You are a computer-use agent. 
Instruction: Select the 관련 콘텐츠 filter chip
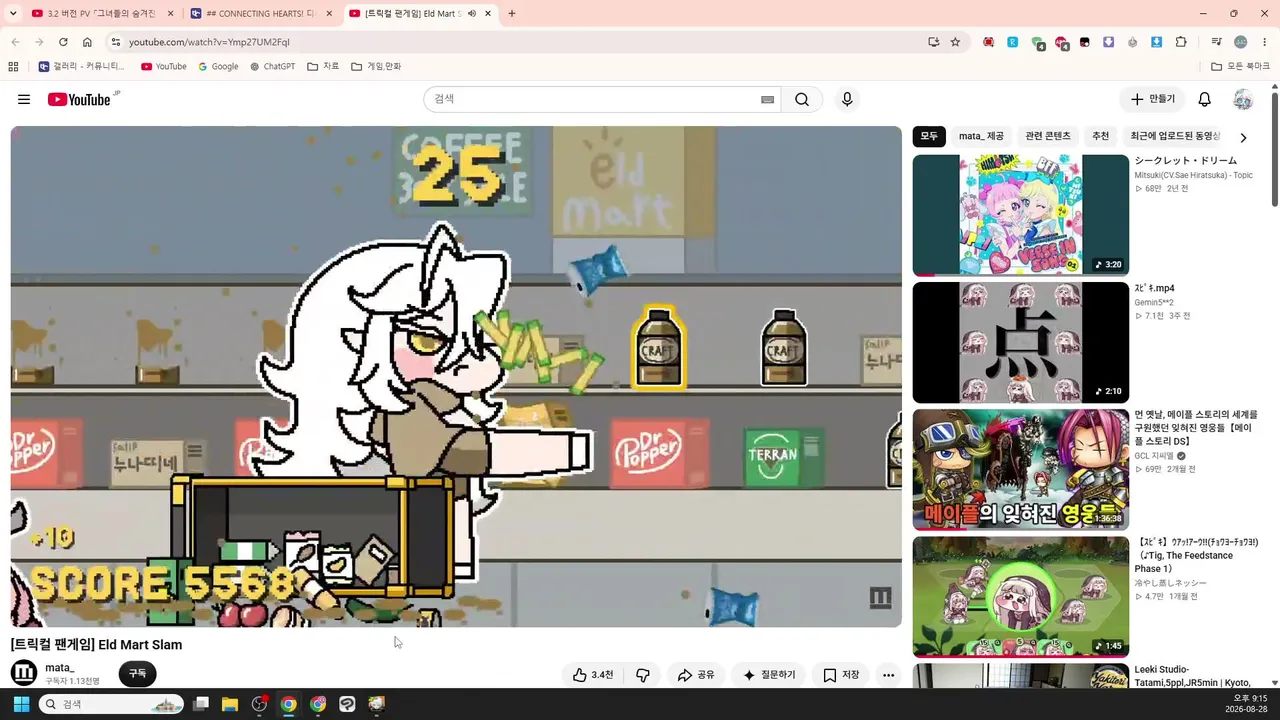(1048, 136)
